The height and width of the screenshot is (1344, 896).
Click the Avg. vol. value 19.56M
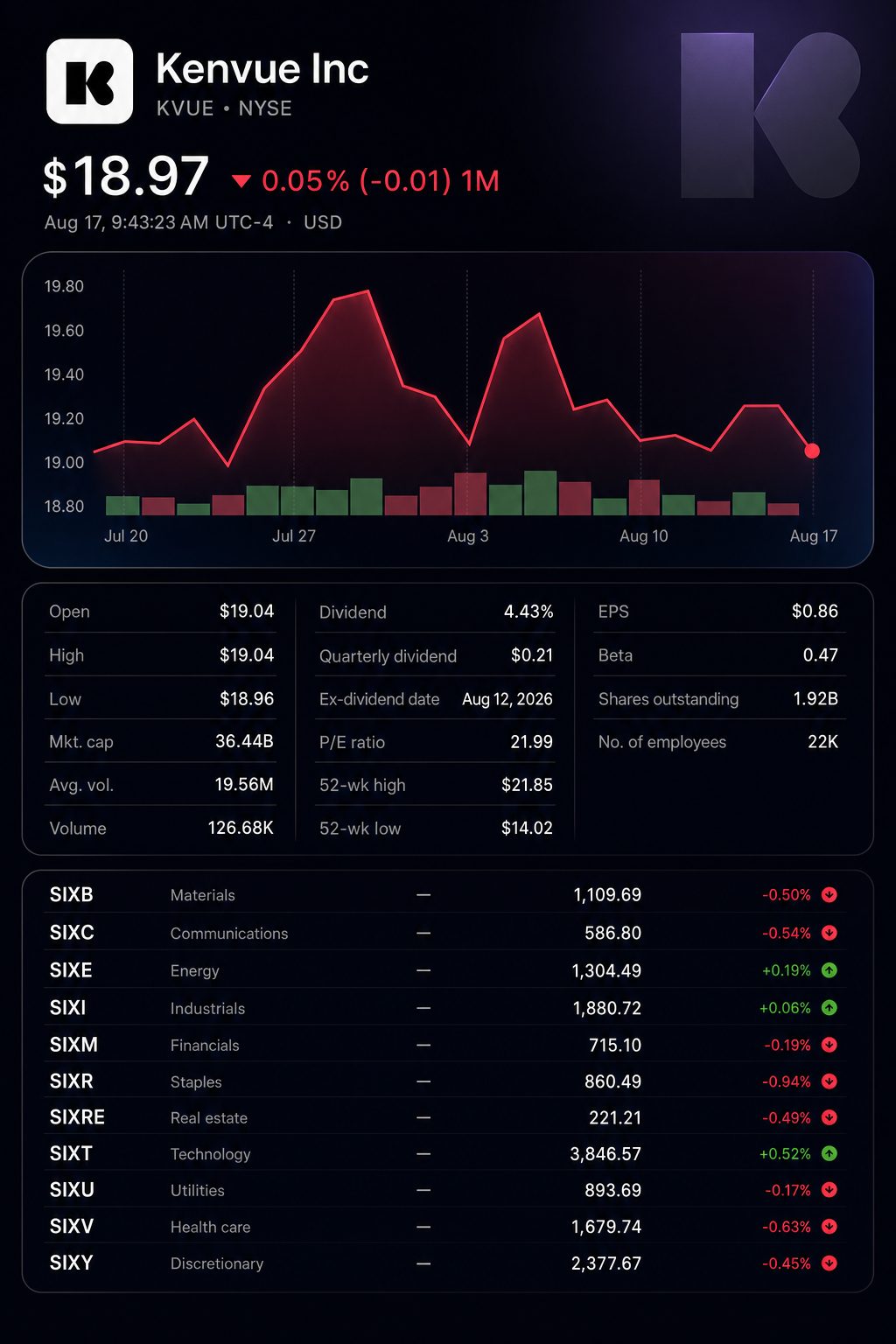point(244,784)
